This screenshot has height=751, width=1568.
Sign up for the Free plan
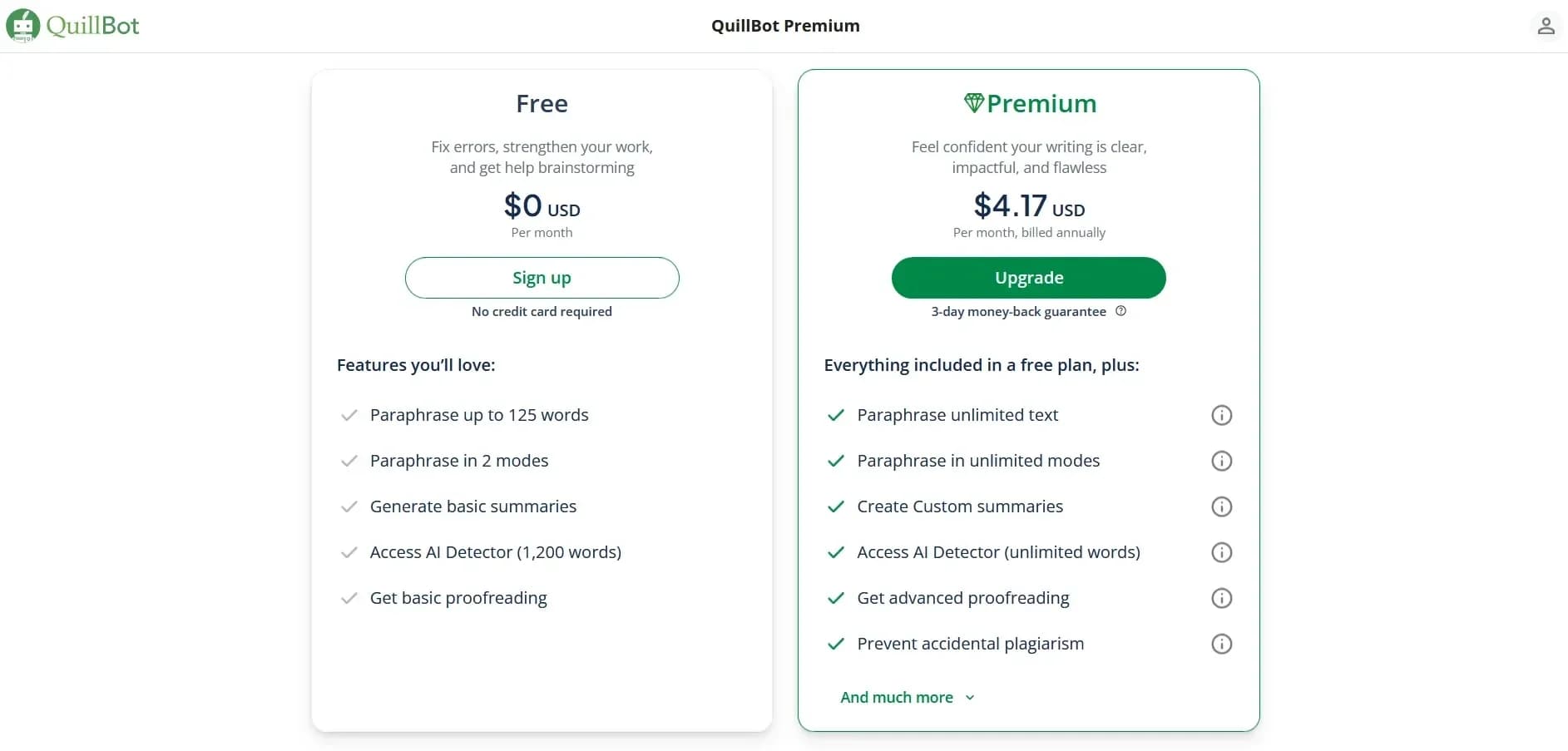point(542,278)
